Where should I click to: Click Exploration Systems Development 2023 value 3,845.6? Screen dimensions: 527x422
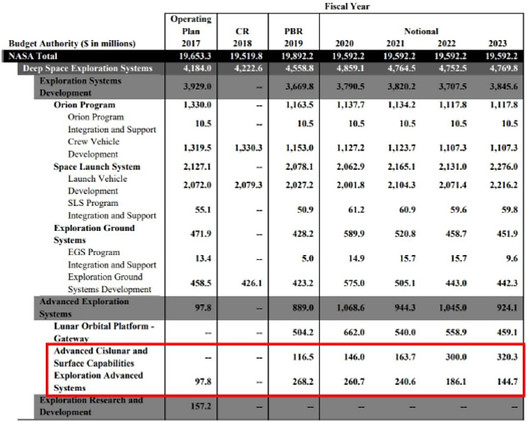click(x=504, y=87)
